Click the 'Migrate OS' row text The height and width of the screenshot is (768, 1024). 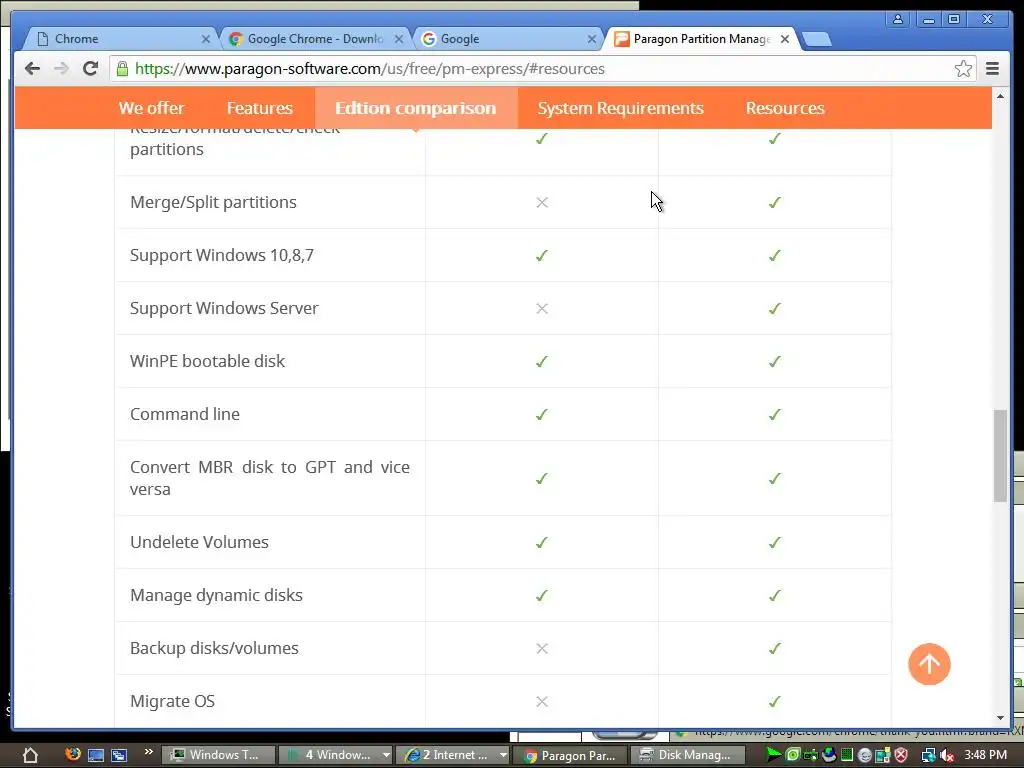(x=172, y=701)
